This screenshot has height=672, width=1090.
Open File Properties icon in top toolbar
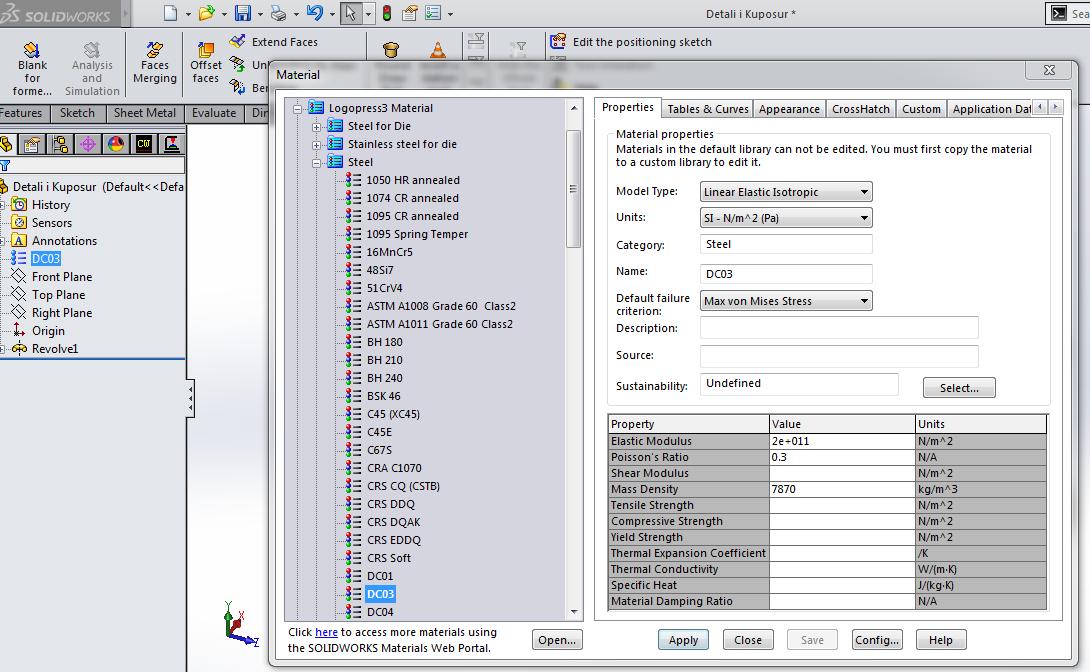410,13
